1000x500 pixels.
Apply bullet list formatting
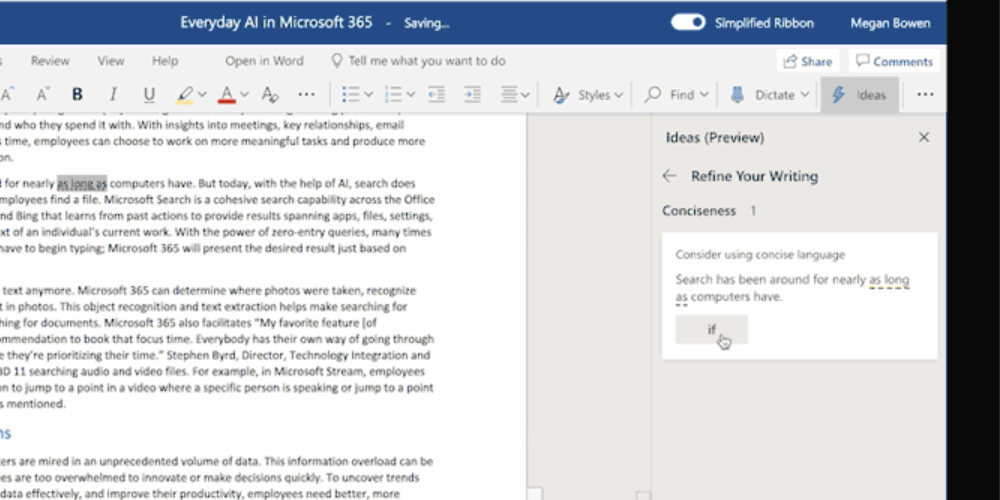tap(350, 95)
